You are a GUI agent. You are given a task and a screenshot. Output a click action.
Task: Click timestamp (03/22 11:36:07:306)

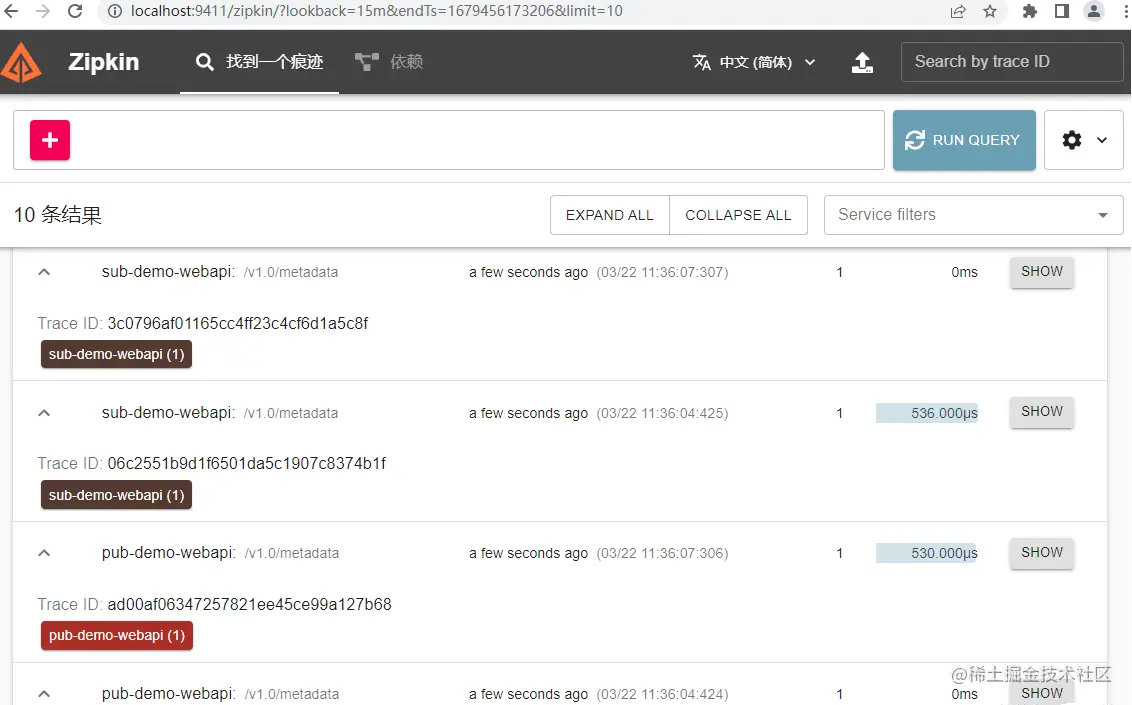click(x=662, y=553)
